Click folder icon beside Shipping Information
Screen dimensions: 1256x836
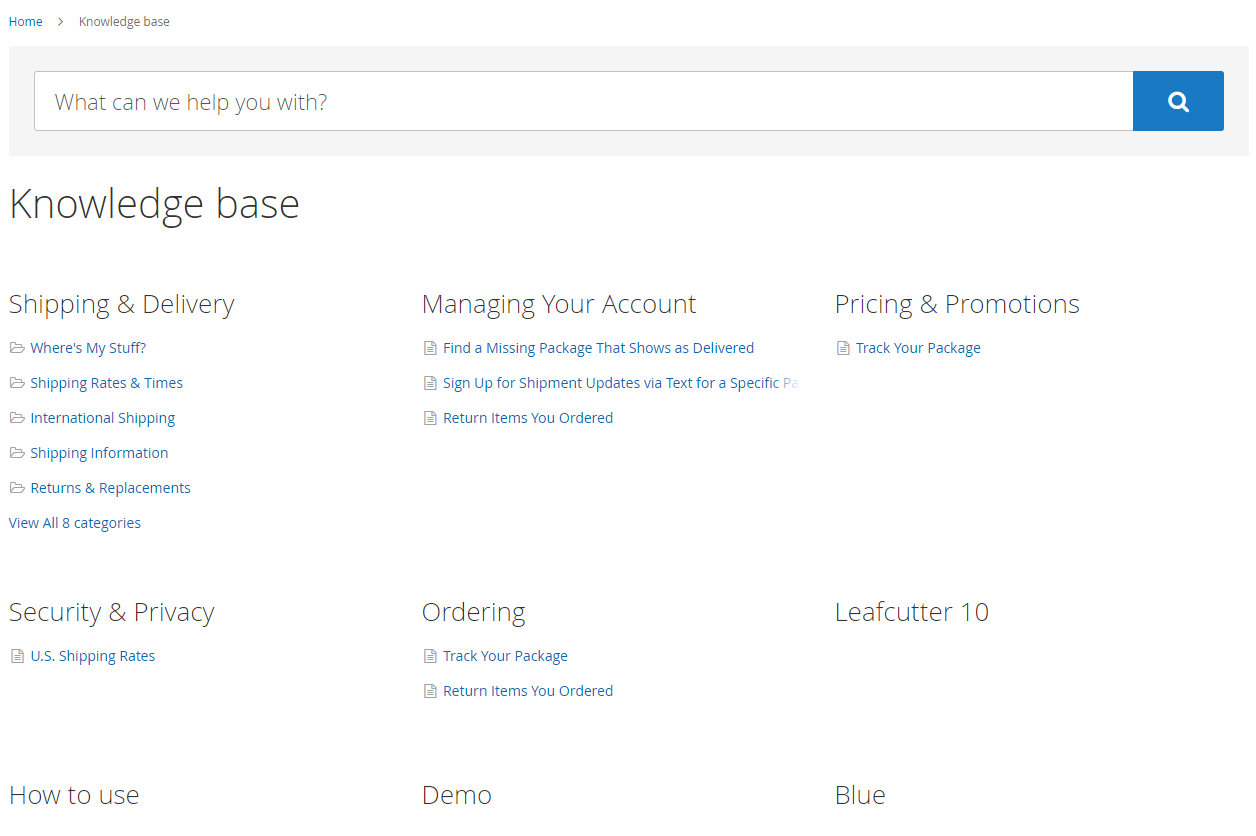click(17, 453)
